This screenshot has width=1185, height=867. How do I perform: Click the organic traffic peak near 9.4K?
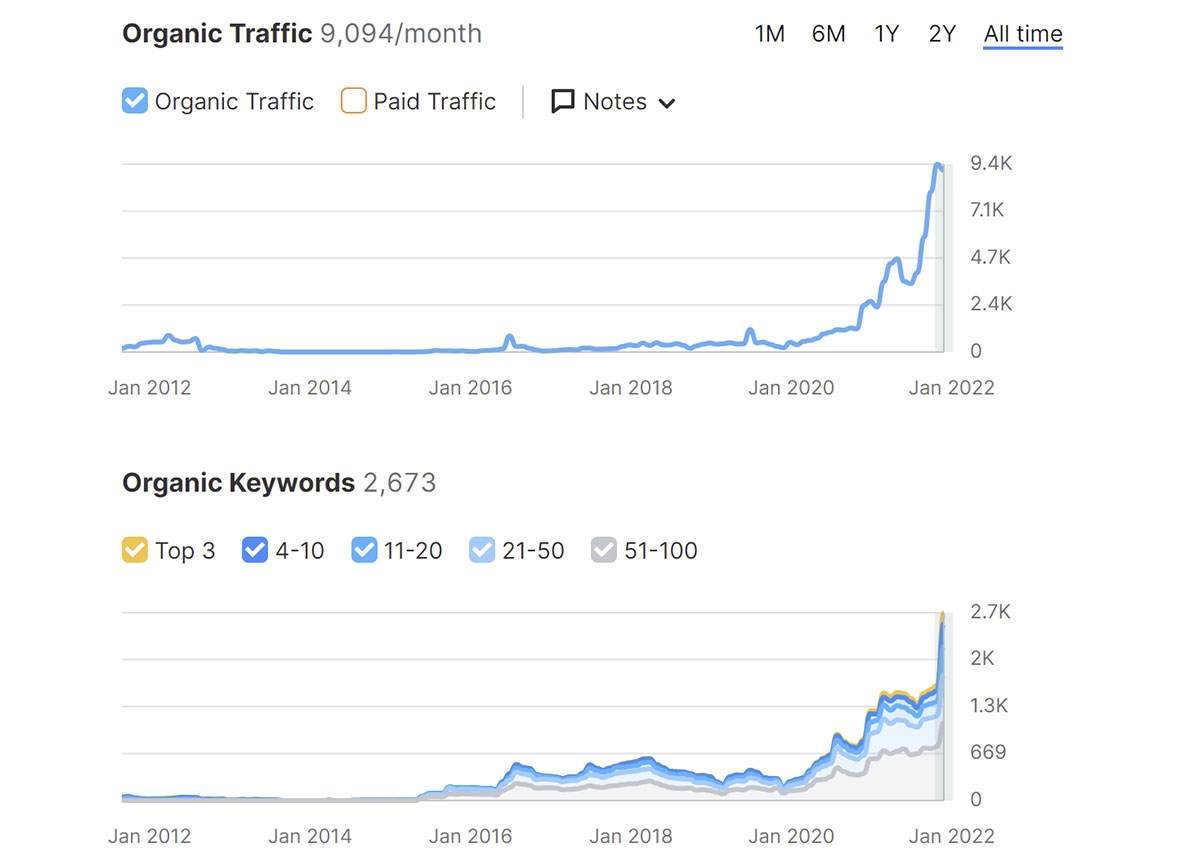(x=938, y=166)
